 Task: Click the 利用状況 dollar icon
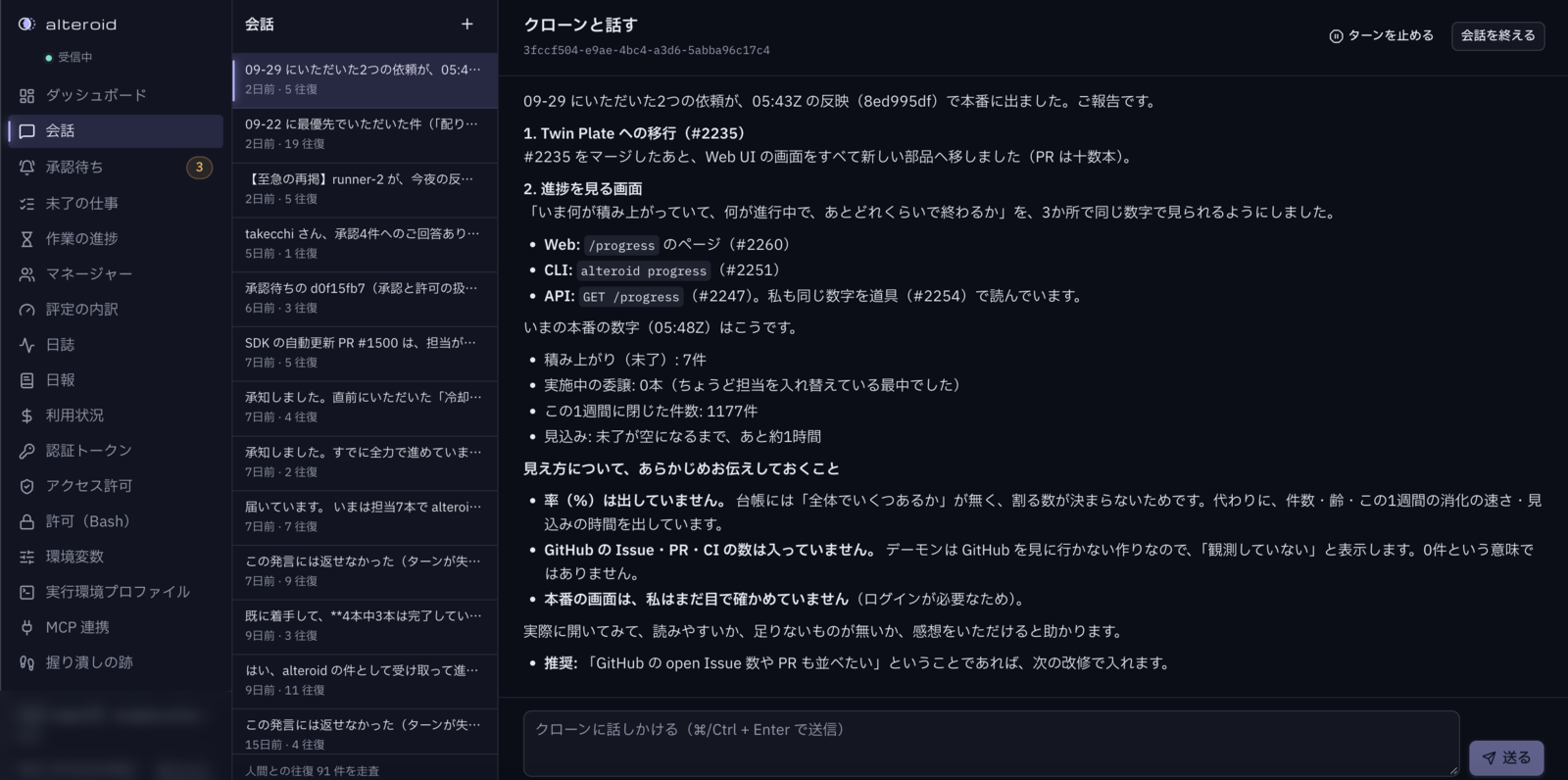coord(26,415)
